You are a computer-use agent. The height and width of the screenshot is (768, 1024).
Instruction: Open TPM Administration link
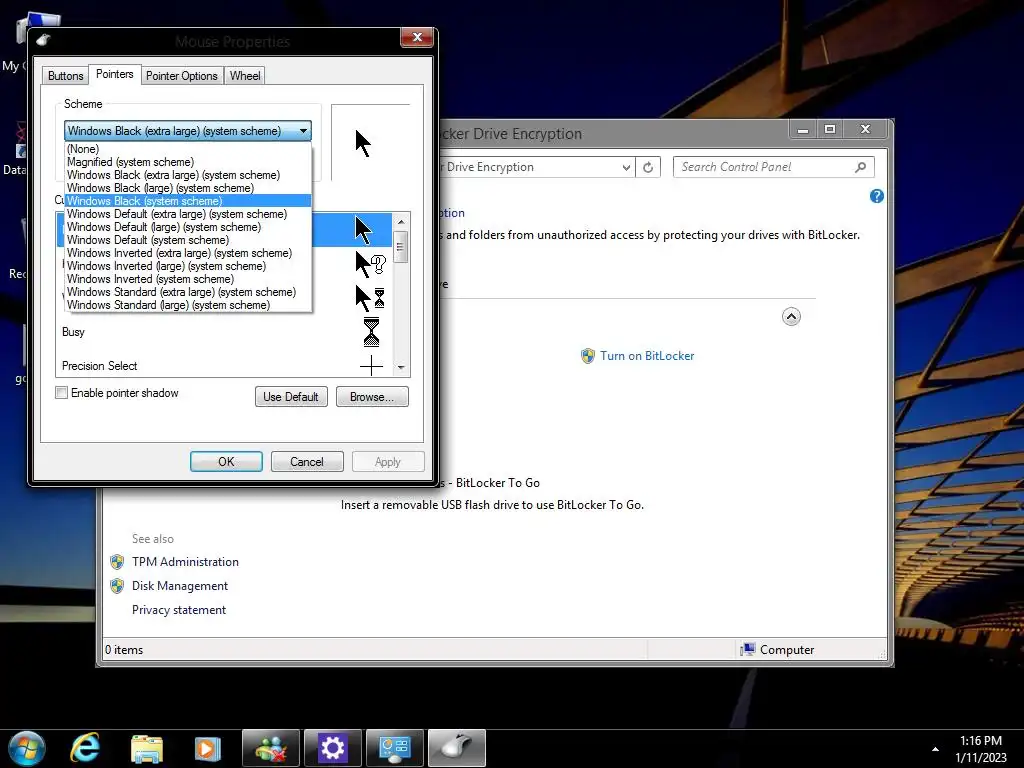(x=185, y=562)
